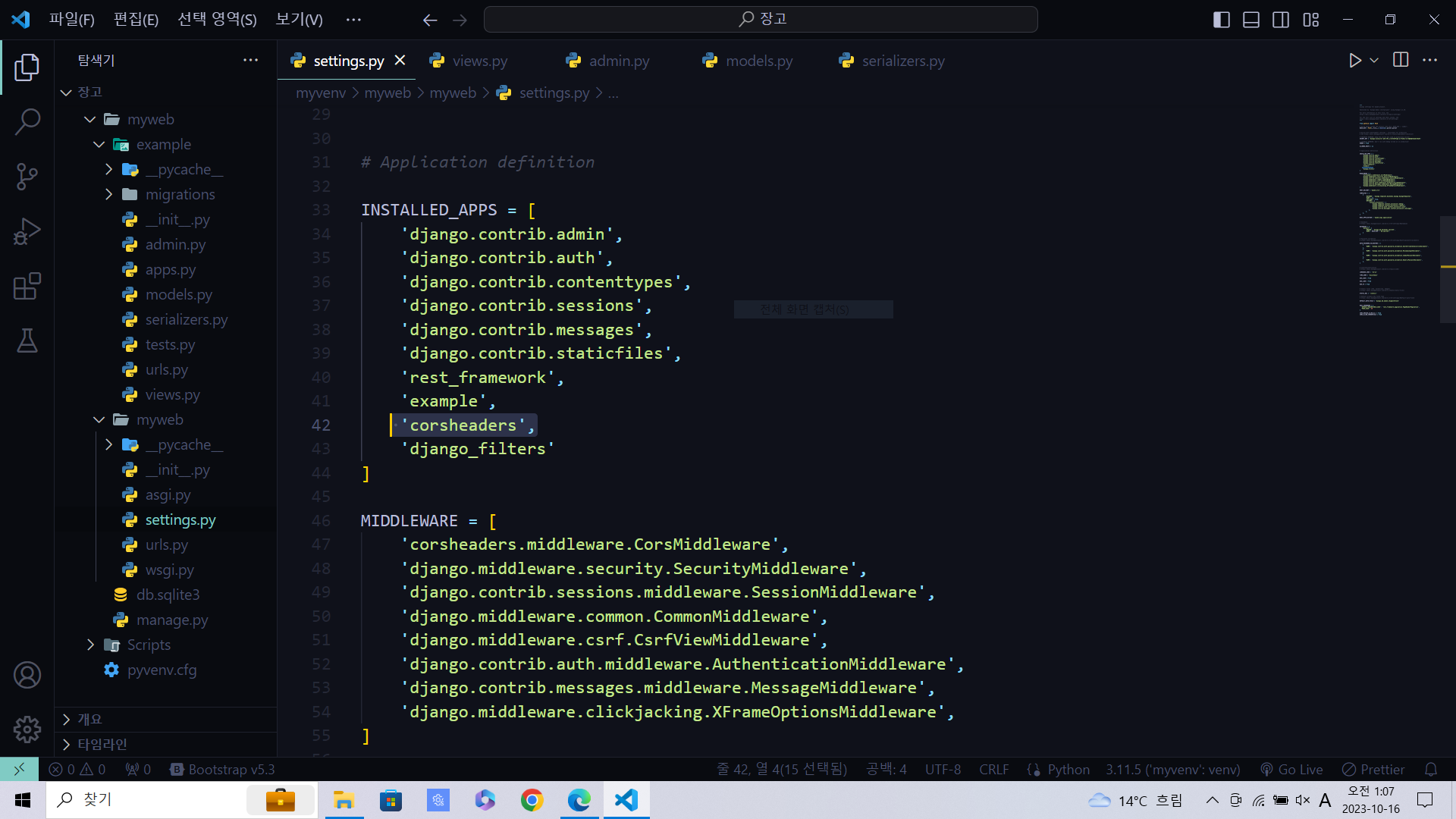Open the Search view in activity bar
The height and width of the screenshot is (819, 1456).
pos(27,121)
